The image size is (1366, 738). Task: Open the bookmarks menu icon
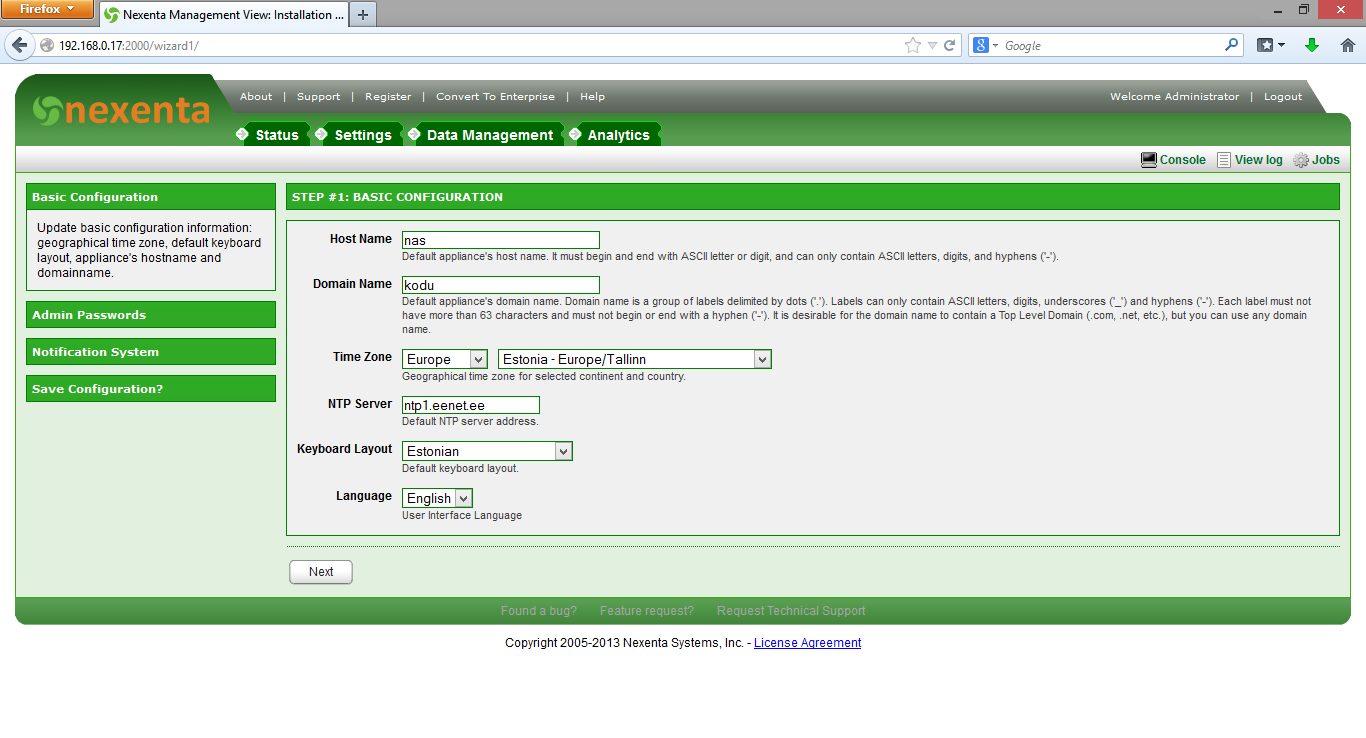(x=1271, y=45)
